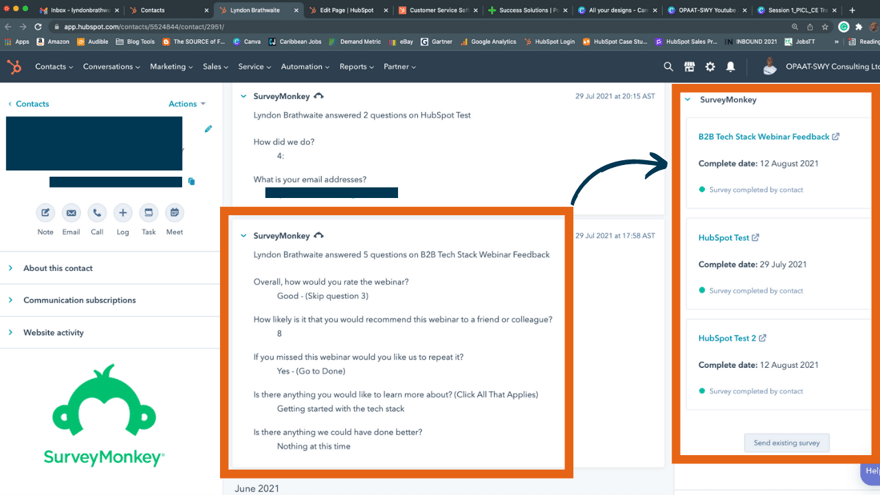Open the Service nav dropdown
This screenshot has height=495, width=880.
[254, 67]
